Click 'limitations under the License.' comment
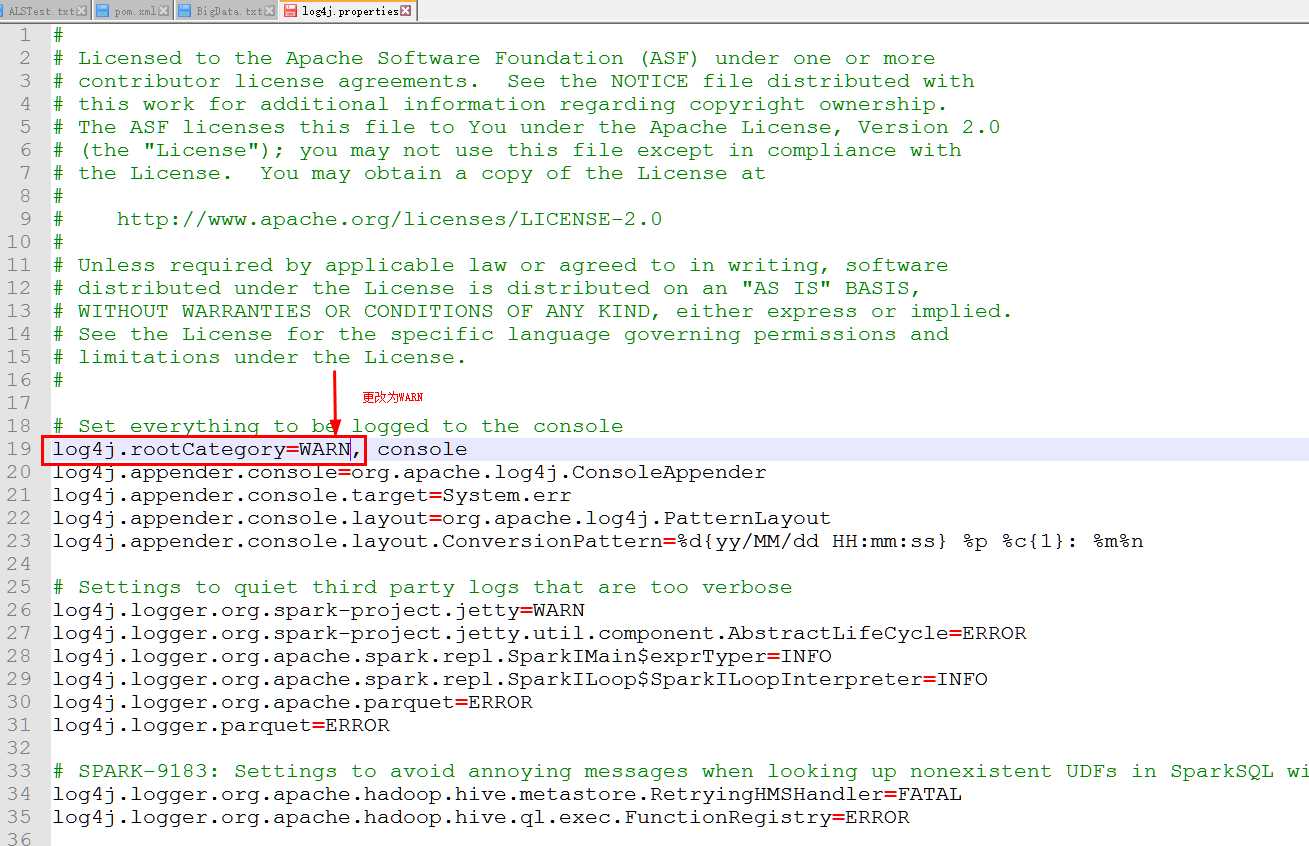The height and width of the screenshot is (846, 1309). (260, 357)
